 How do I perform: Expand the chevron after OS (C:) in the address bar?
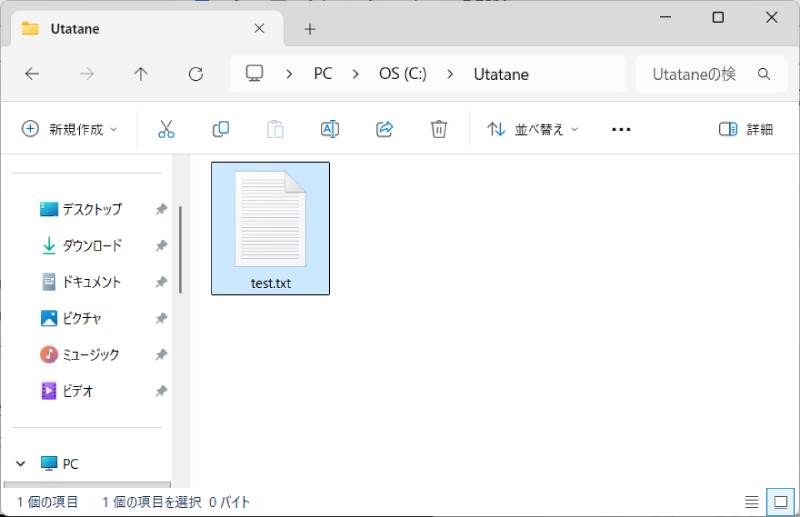tap(450, 74)
